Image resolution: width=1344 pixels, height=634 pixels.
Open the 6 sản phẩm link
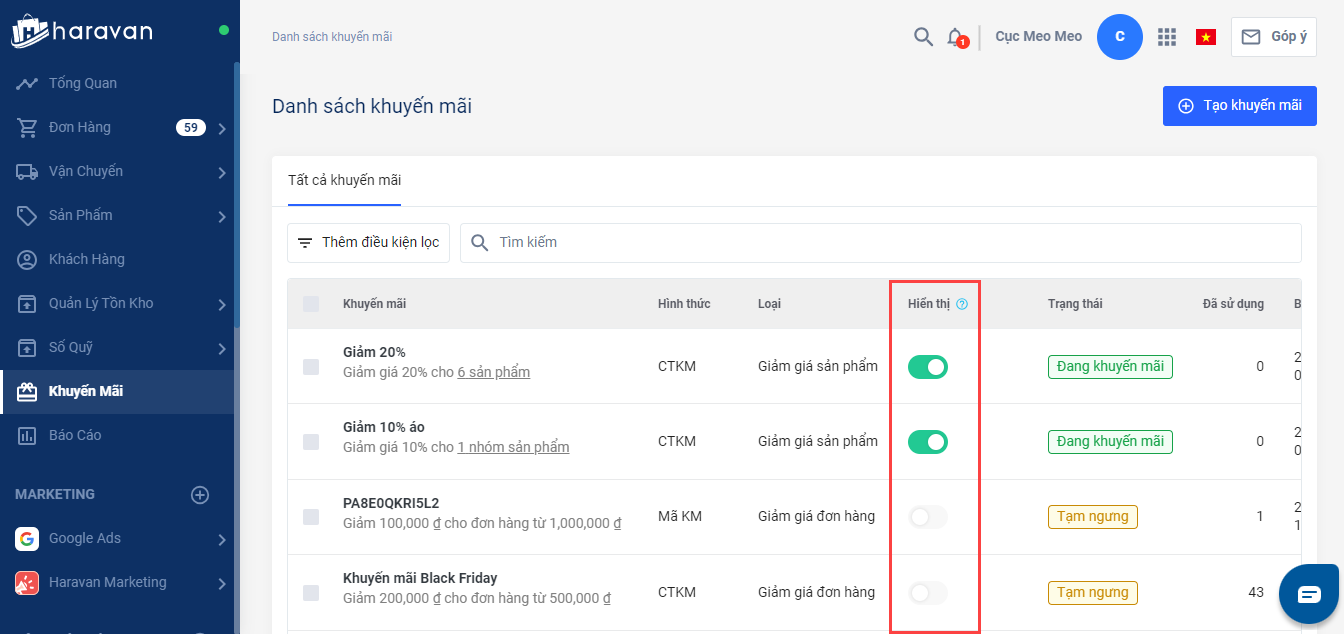pos(493,373)
